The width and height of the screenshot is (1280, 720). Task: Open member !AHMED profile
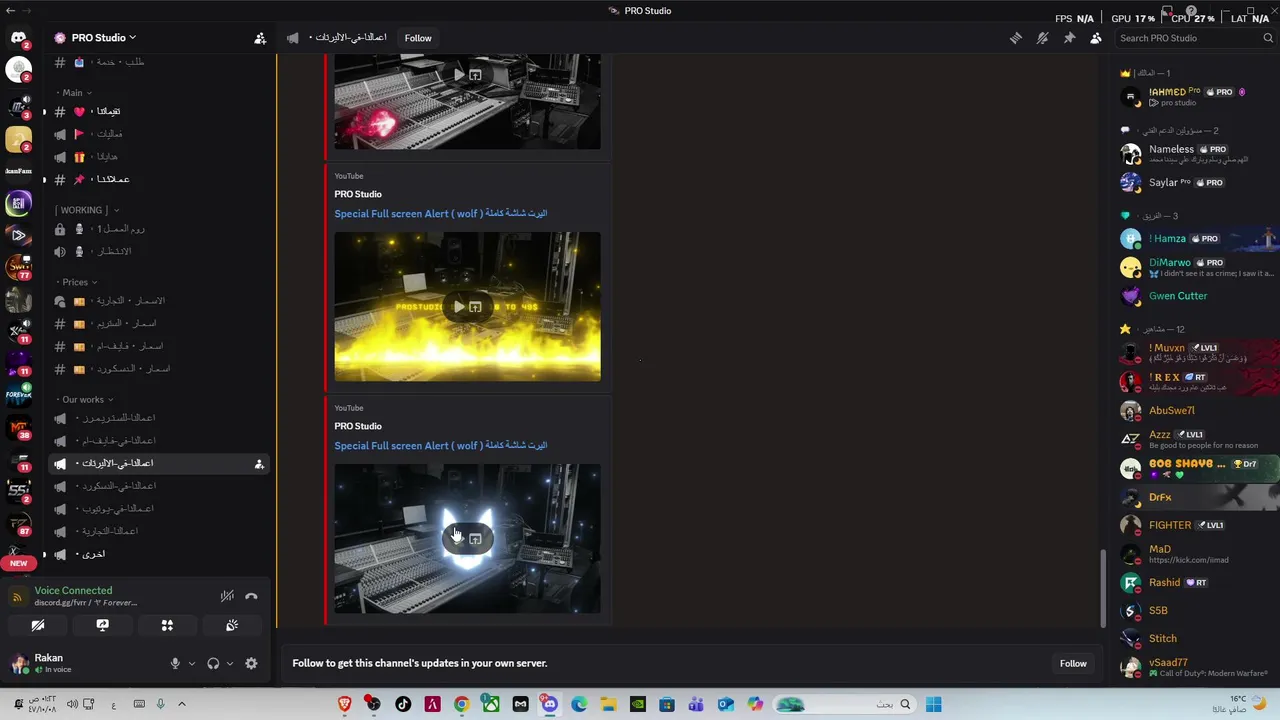pos(1196,96)
